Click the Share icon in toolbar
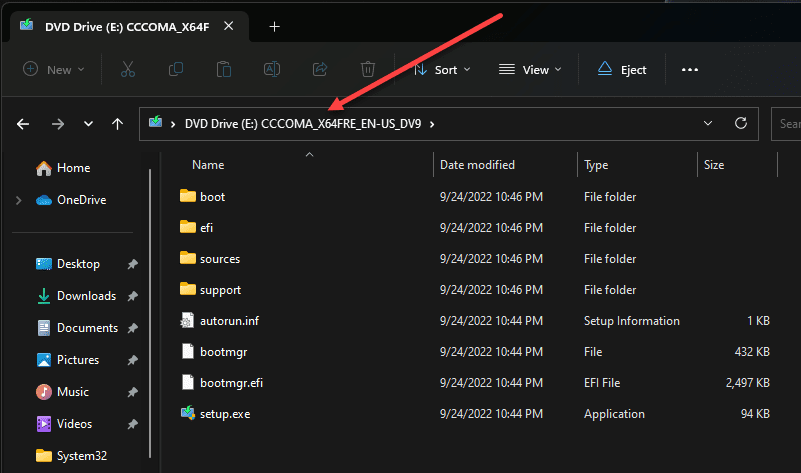801x473 pixels. point(320,70)
